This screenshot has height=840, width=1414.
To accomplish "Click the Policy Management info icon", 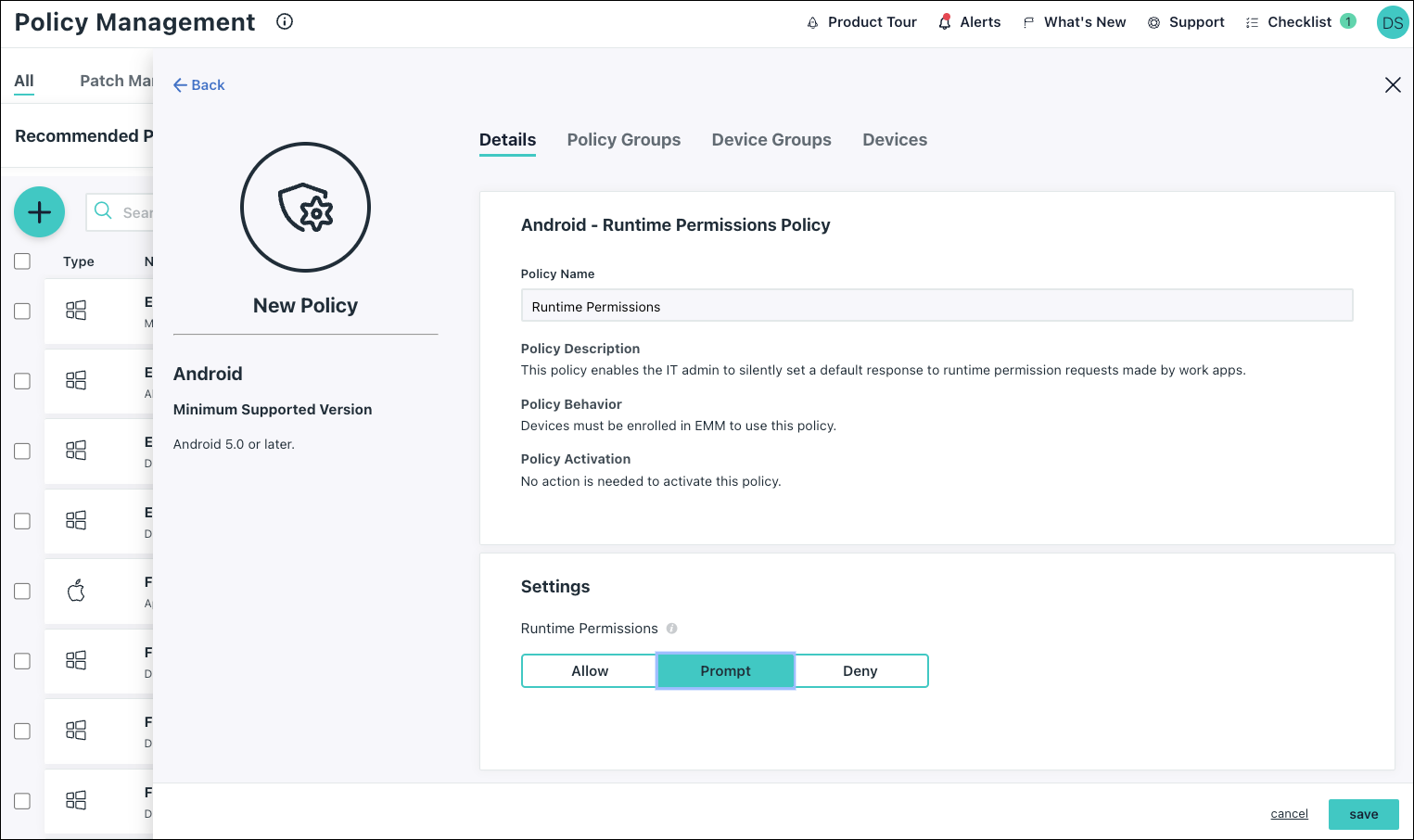I will [x=285, y=21].
